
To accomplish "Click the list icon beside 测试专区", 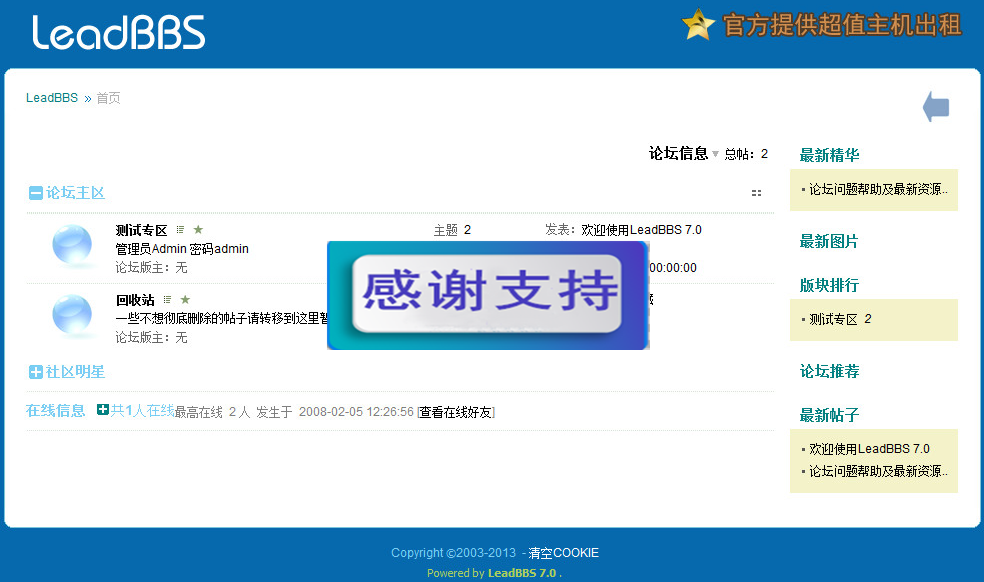I will click(x=180, y=230).
